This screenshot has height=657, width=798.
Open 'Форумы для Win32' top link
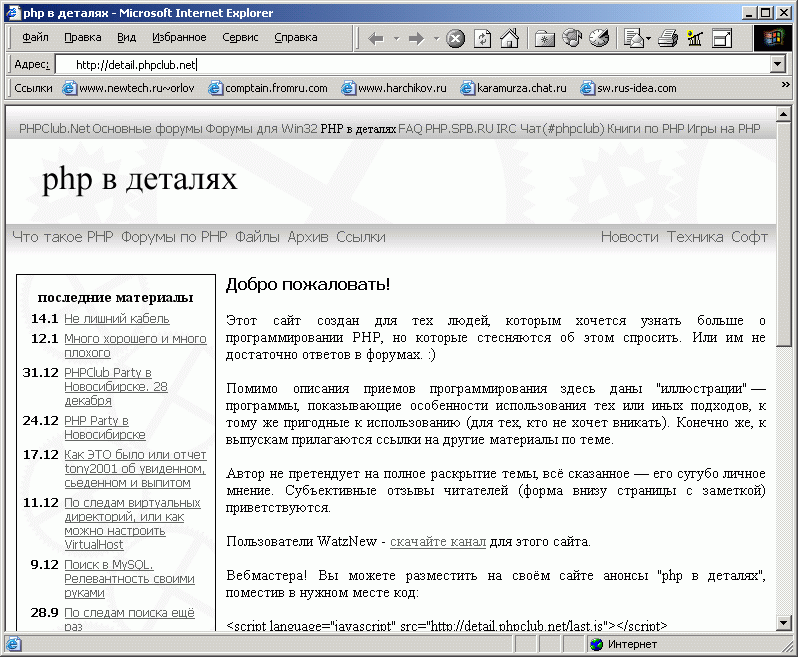coord(262,129)
